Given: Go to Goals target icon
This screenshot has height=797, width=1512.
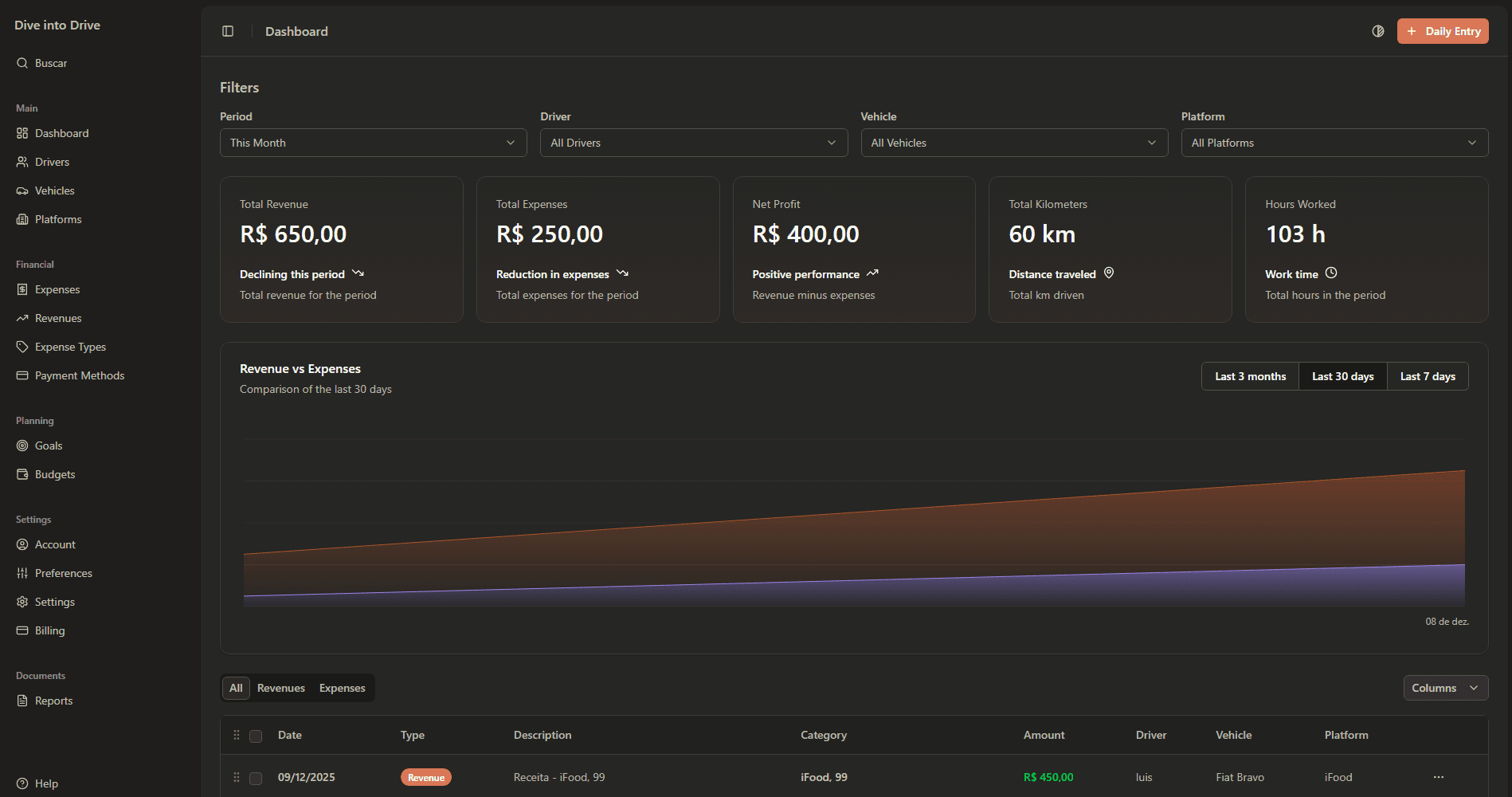Looking at the screenshot, I should pyautogui.click(x=22, y=446).
